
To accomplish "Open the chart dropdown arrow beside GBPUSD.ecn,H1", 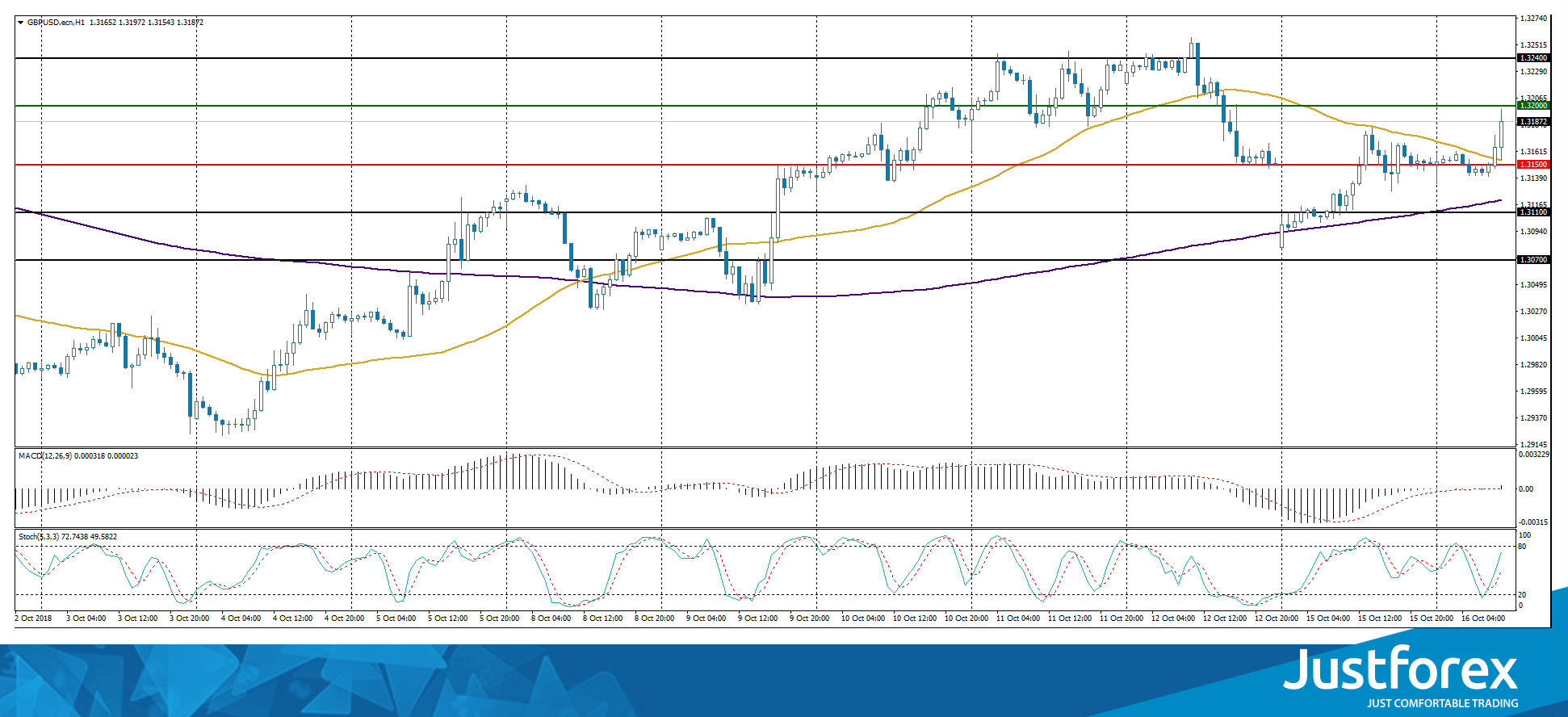I will [x=20, y=23].
